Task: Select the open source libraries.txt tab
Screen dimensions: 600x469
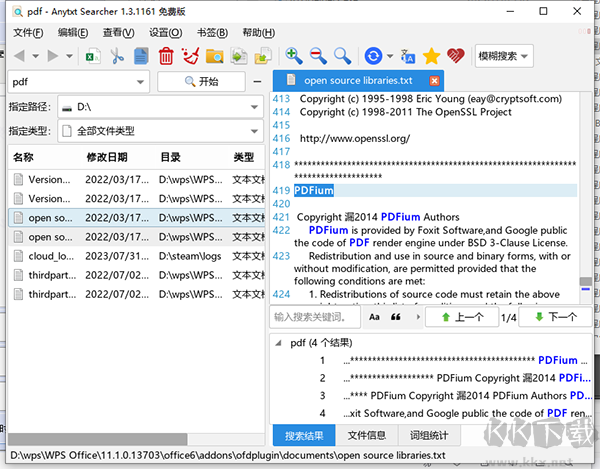Action: coord(358,80)
